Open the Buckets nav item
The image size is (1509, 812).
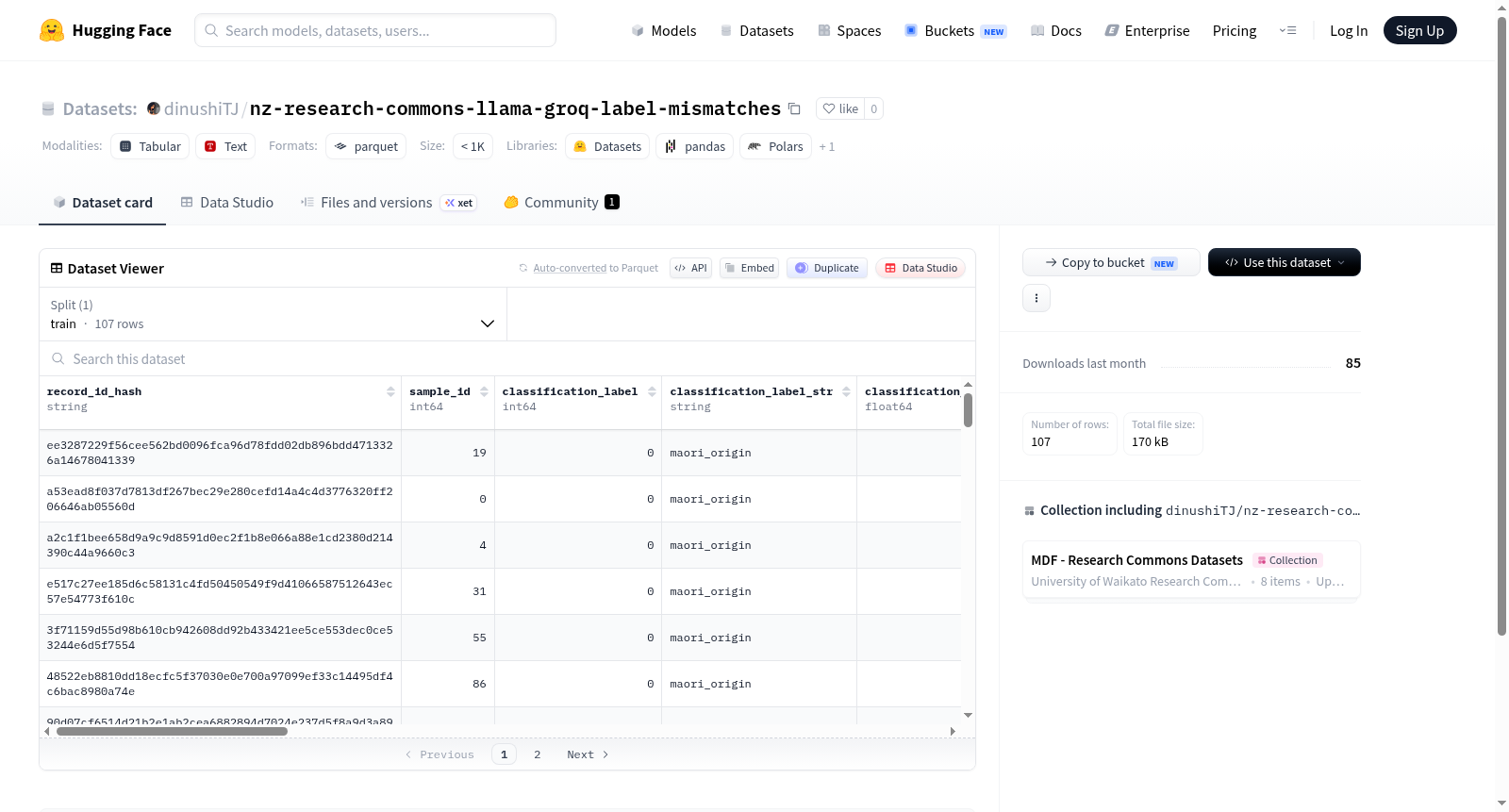click(x=955, y=30)
